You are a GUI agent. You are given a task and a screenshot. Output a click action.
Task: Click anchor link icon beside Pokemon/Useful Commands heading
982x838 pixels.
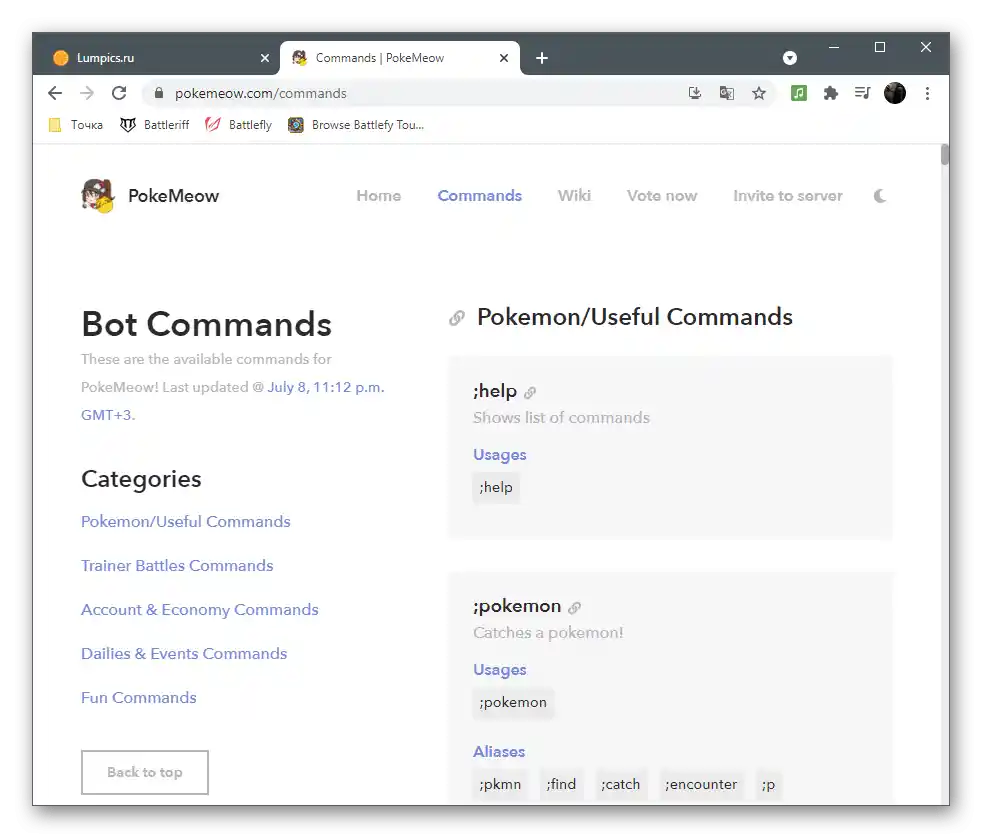(457, 318)
